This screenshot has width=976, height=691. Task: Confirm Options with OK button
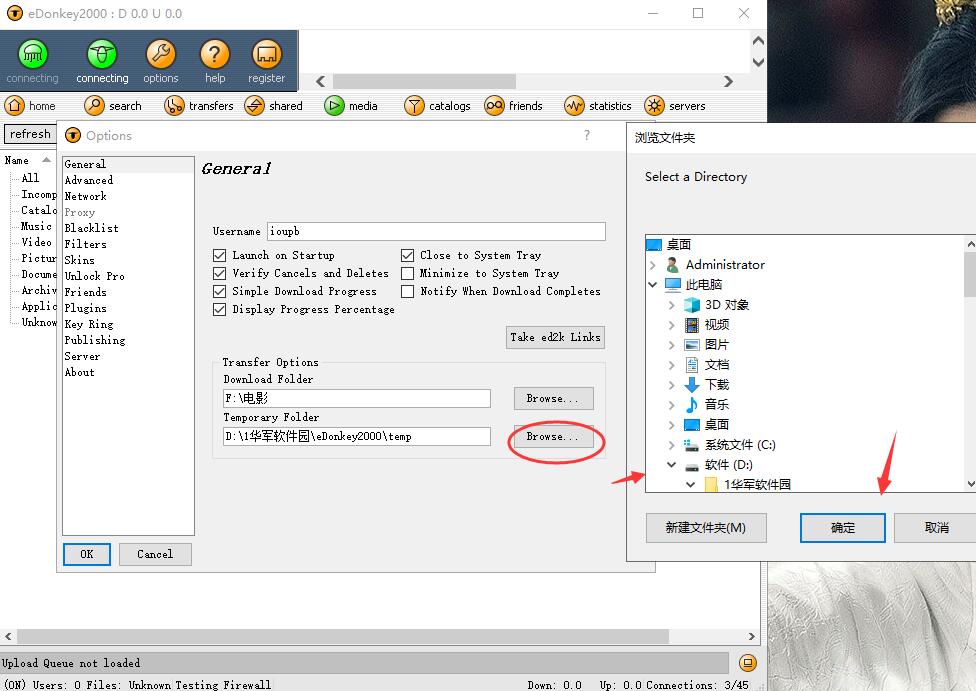click(x=87, y=554)
